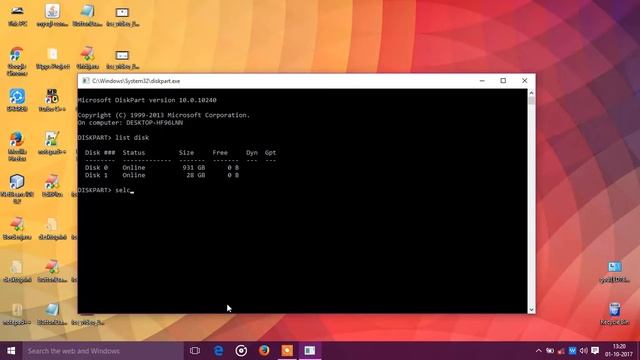Click the network status tray icon
This screenshot has width=640, height=360.
click(561, 351)
